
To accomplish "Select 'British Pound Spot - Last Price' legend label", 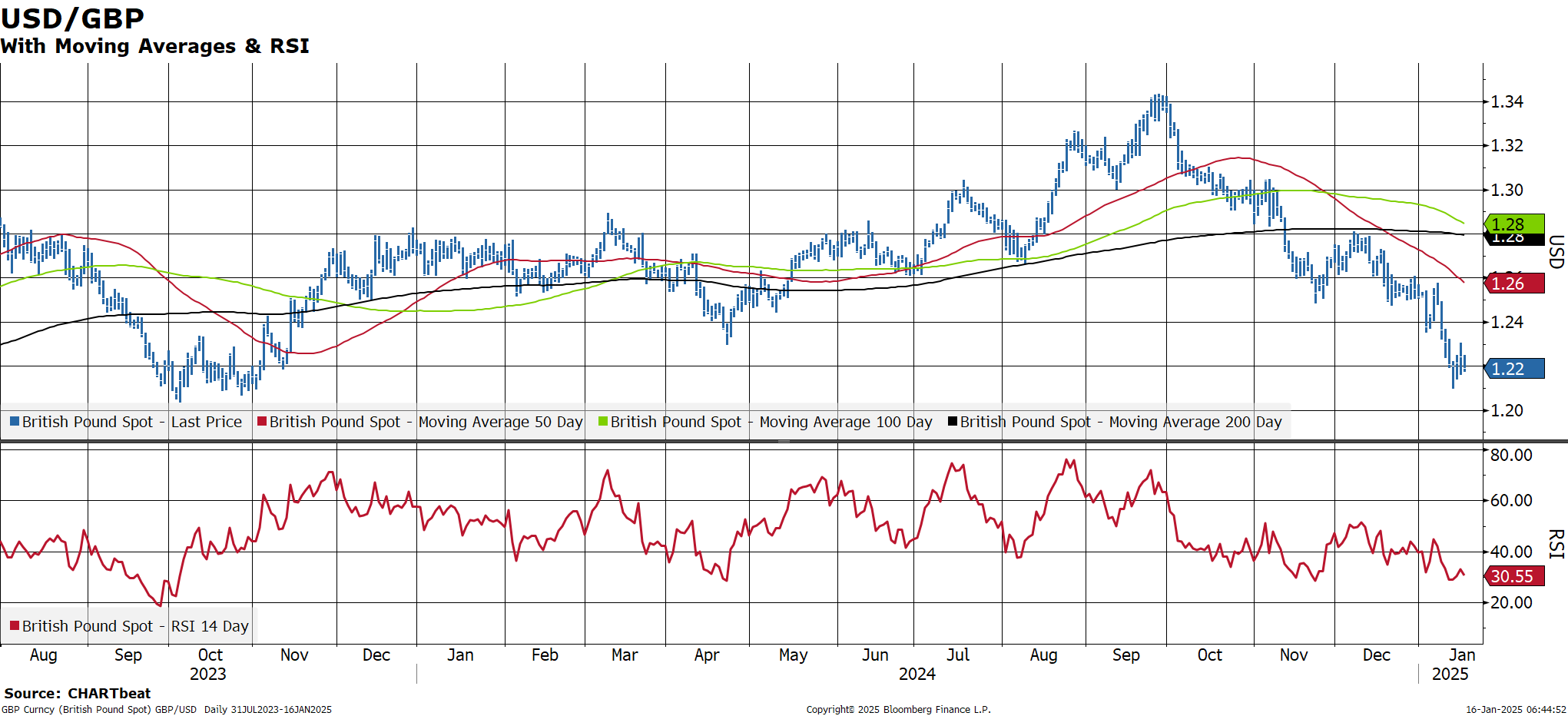I will [132, 422].
